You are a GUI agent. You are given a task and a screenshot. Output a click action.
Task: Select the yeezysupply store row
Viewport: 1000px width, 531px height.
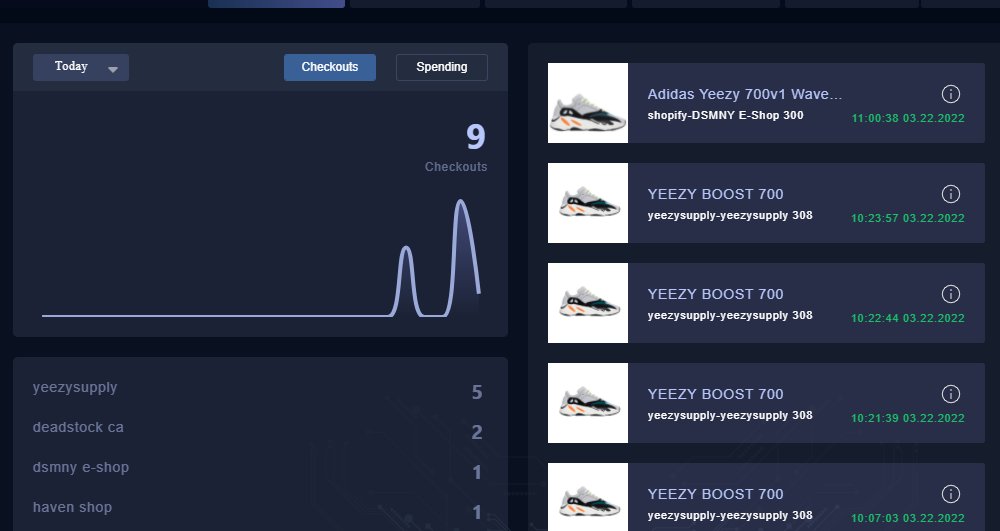tap(258, 389)
